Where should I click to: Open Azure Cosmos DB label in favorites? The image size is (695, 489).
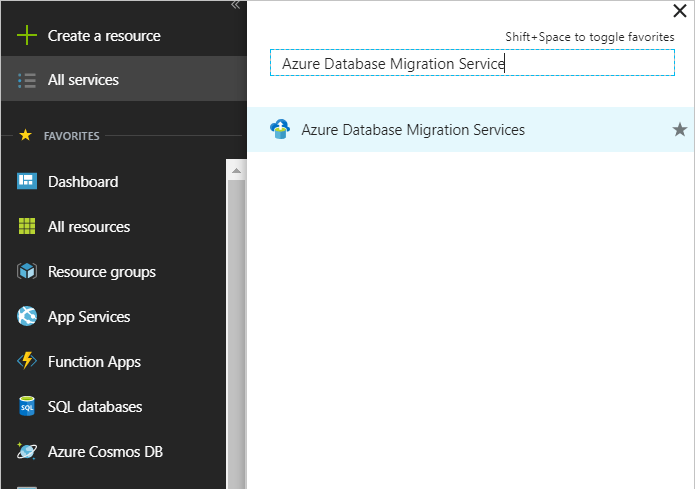[105, 452]
